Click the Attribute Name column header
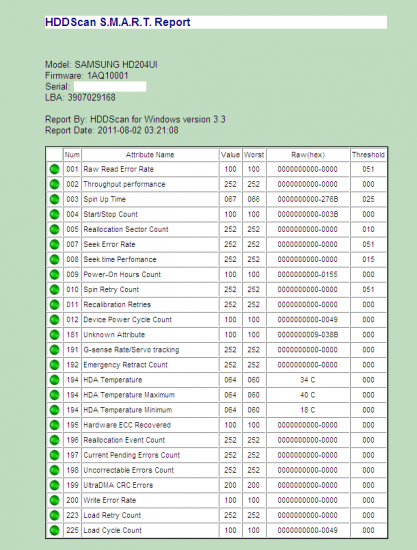This screenshot has width=417, height=550. [150, 155]
